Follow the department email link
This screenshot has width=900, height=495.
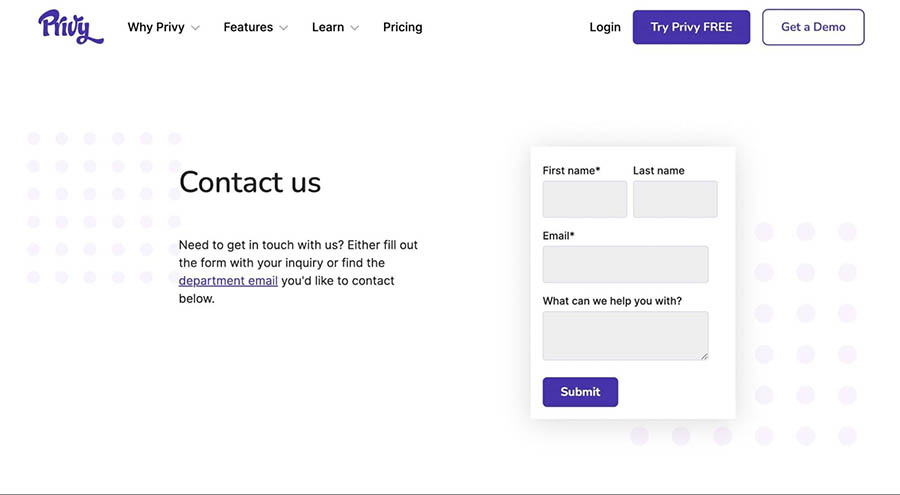228,281
